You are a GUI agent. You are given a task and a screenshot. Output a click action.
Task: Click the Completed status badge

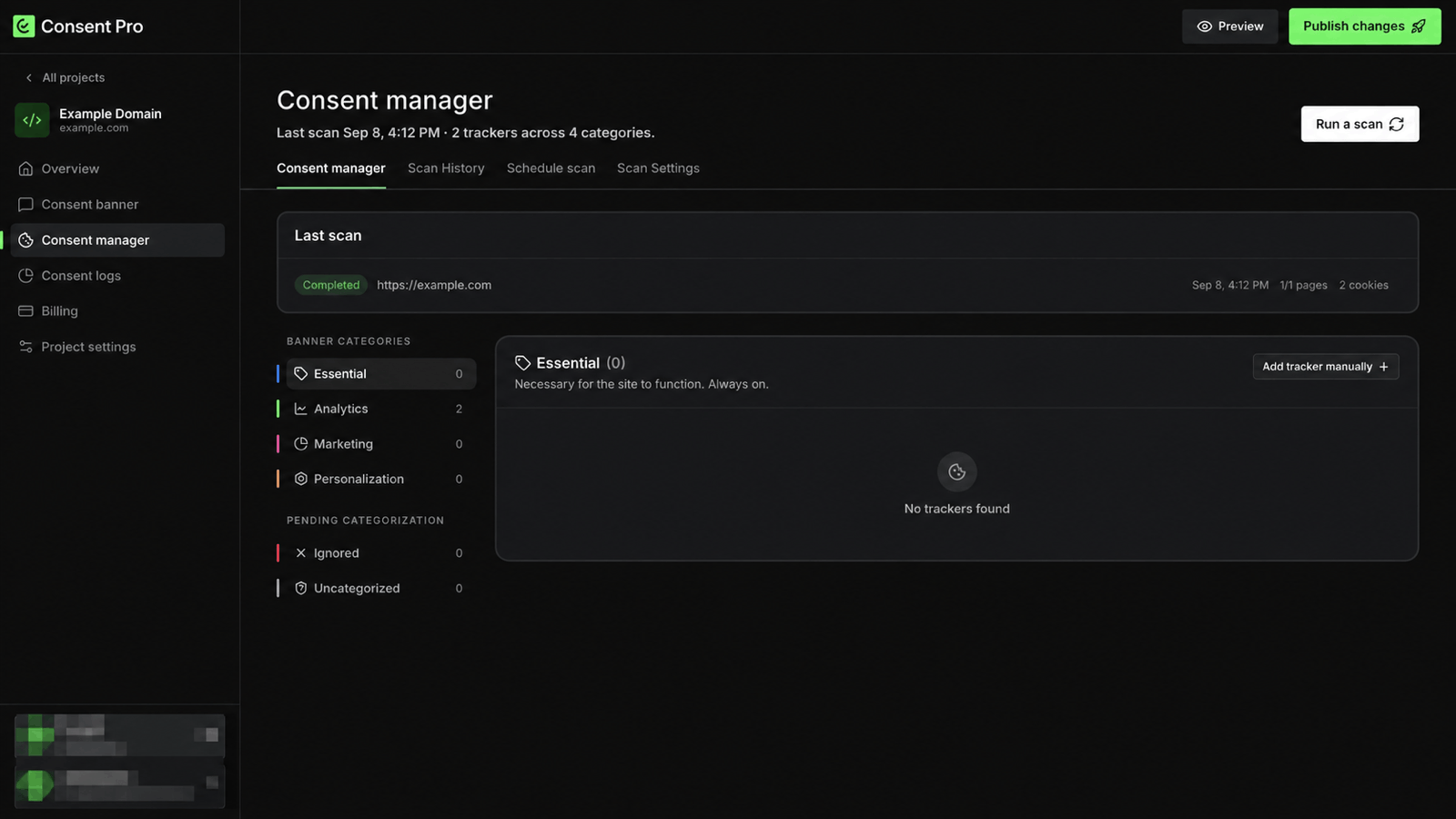tap(331, 285)
